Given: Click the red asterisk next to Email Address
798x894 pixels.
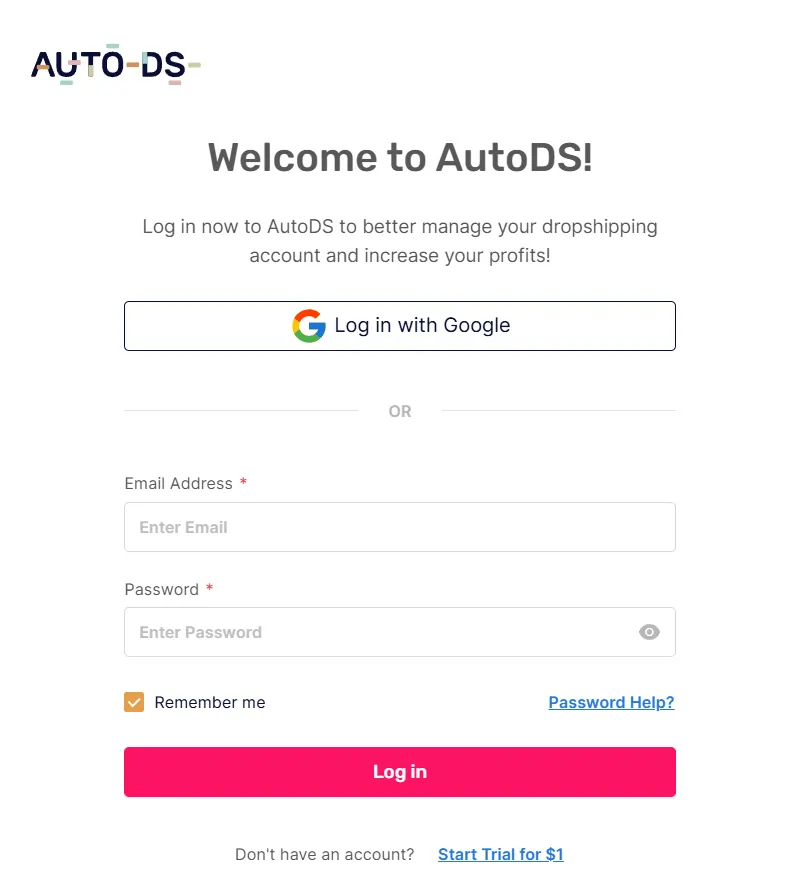Looking at the screenshot, I should pos(242,482).
